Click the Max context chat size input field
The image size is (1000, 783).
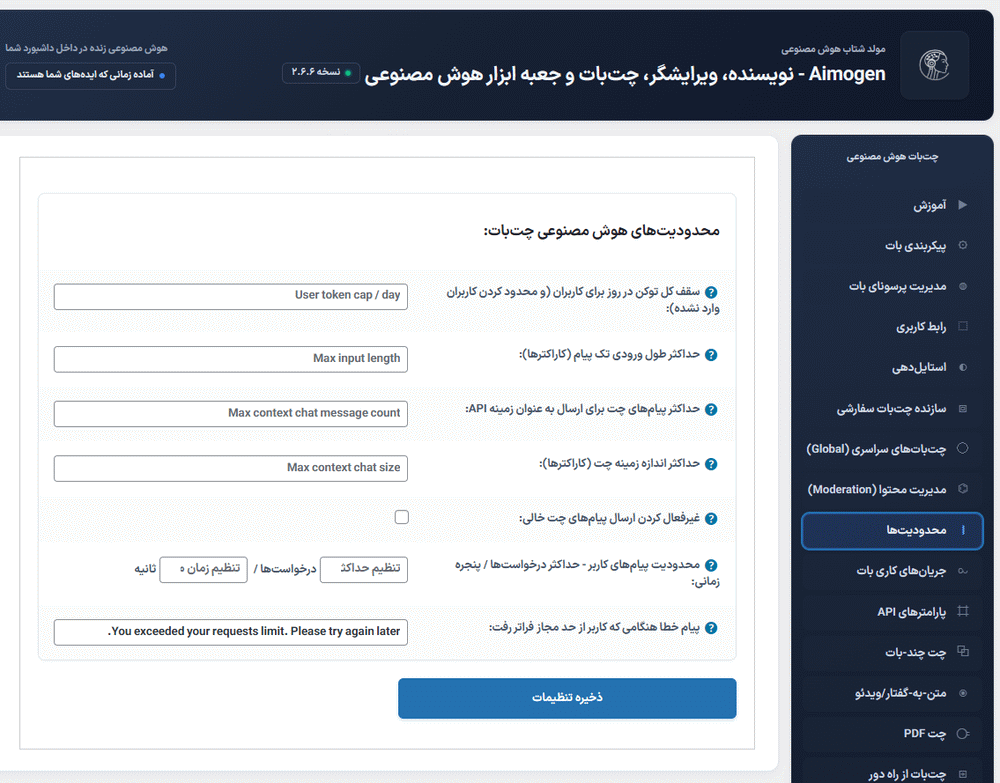[x=230, y=468]
